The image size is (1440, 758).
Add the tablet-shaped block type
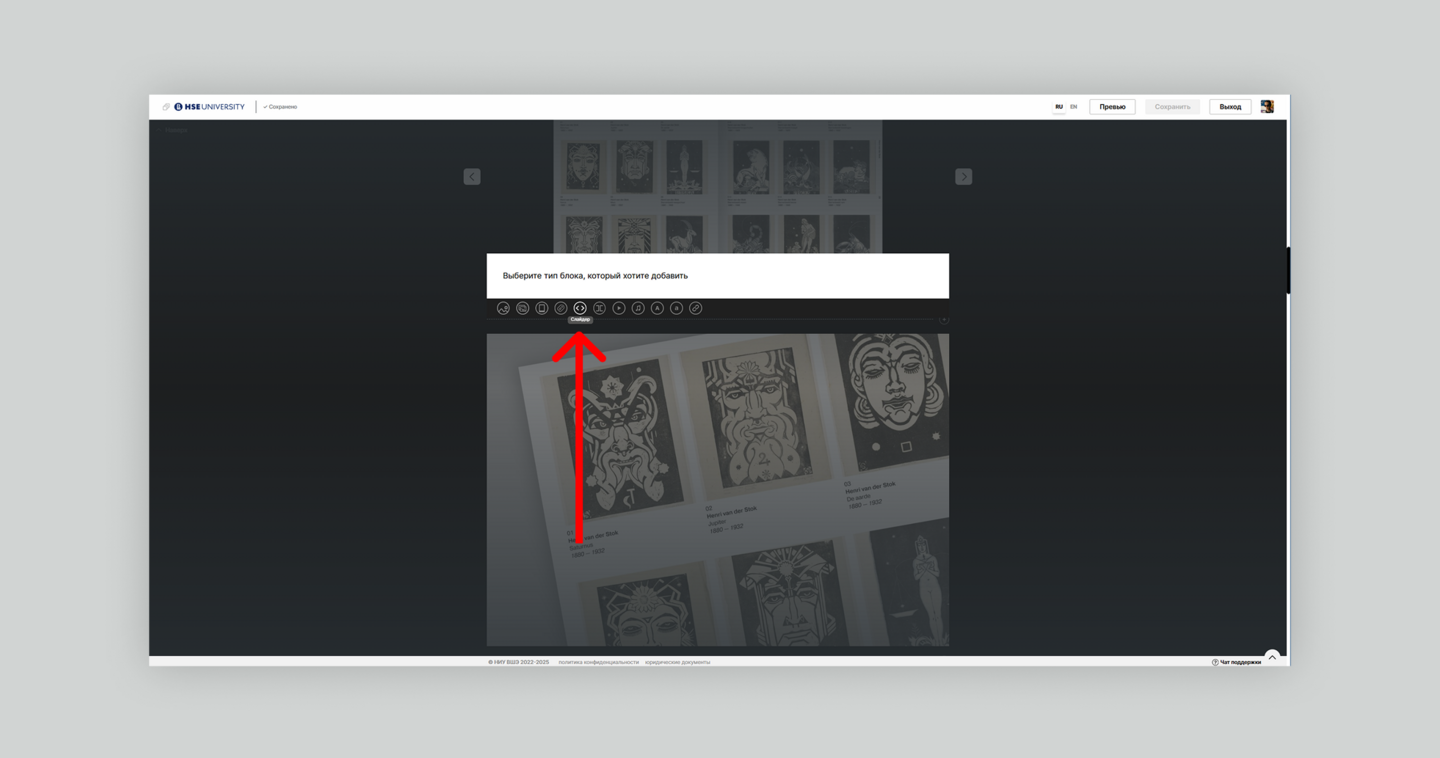pyautogui.click(x=542, y=308)
